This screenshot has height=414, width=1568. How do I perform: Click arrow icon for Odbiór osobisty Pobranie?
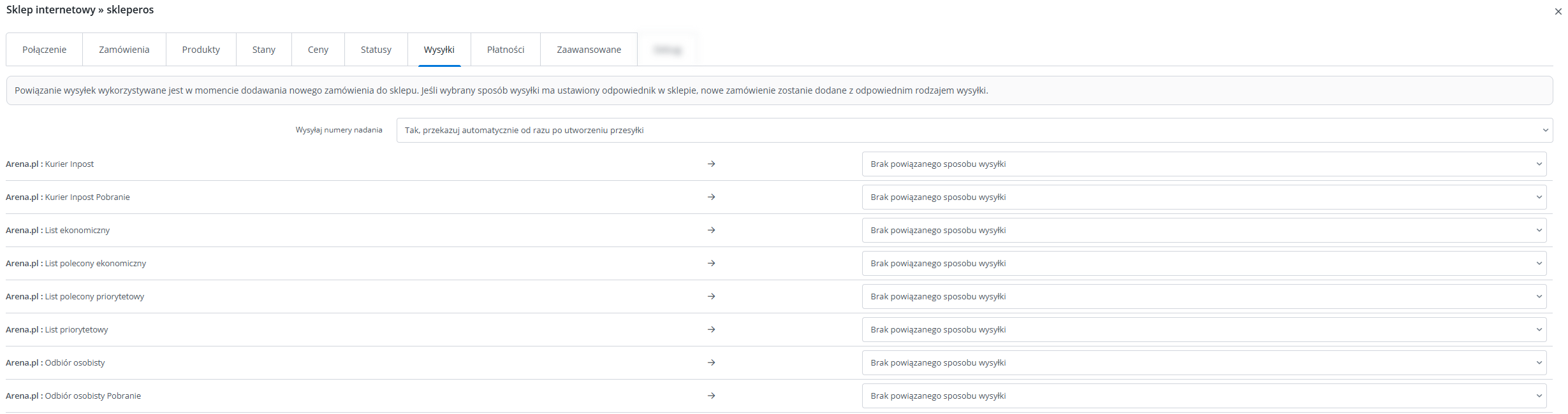tap(711, 396)
